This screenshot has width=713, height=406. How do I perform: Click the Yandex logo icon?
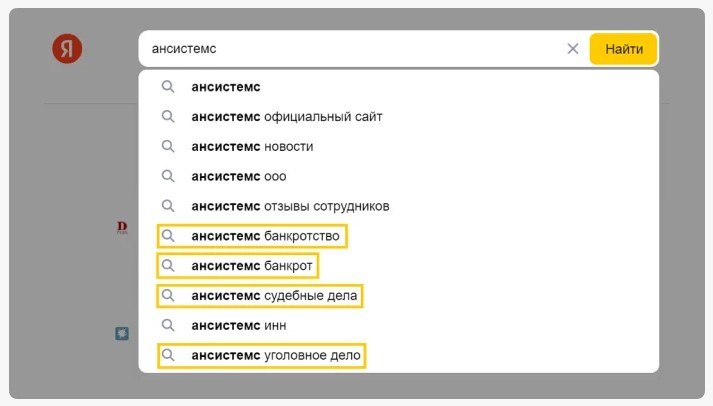pyautogui.click(x=67, y=48)
